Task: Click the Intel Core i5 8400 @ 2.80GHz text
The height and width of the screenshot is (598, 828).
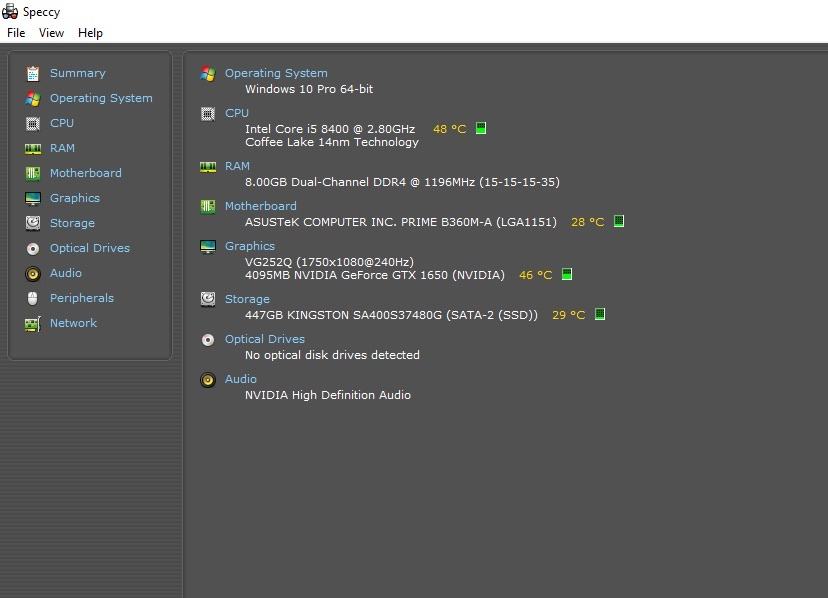Action: coord(330,129)
